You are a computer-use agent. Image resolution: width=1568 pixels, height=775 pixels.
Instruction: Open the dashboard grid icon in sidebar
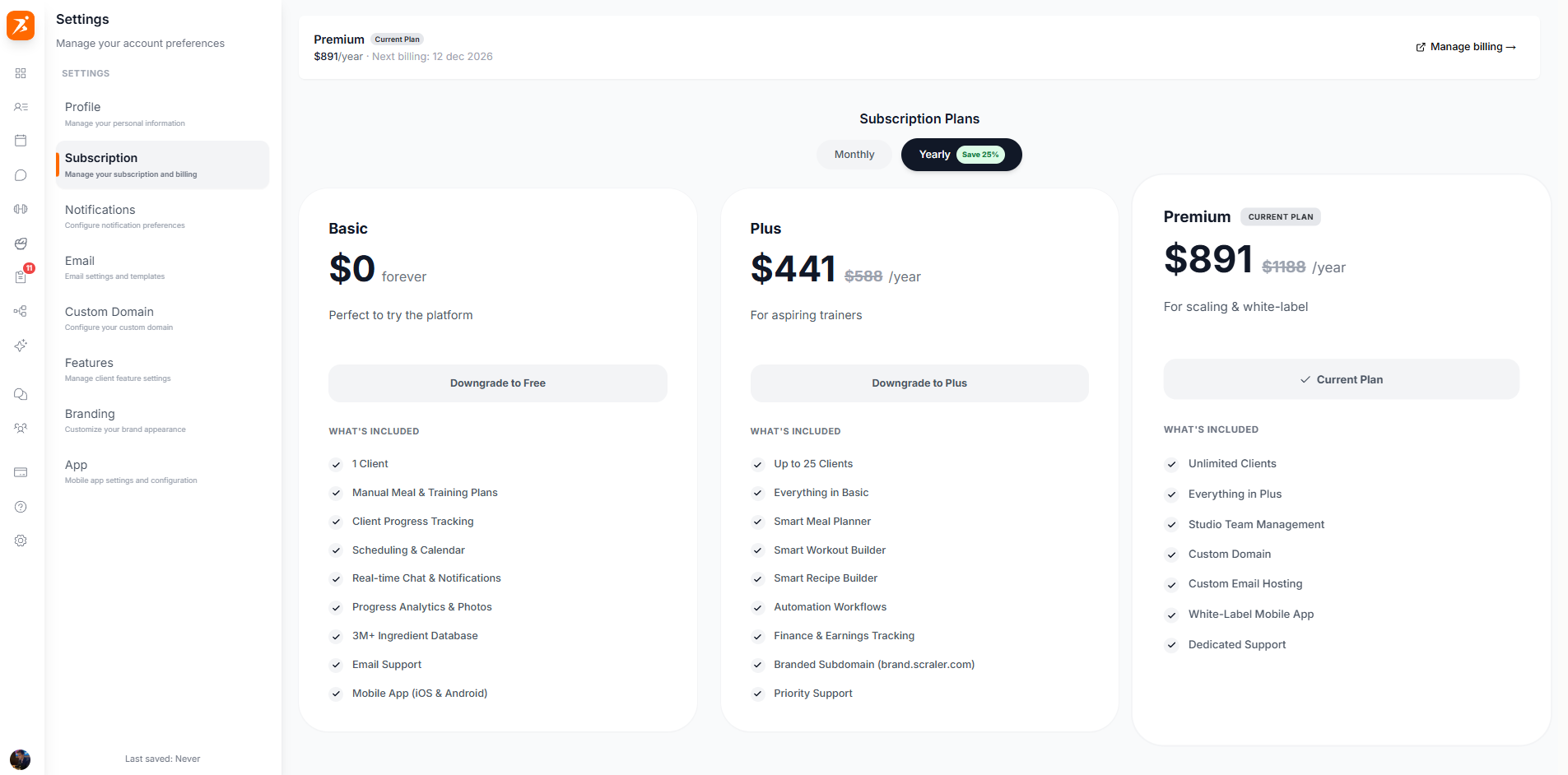point(21,73)
